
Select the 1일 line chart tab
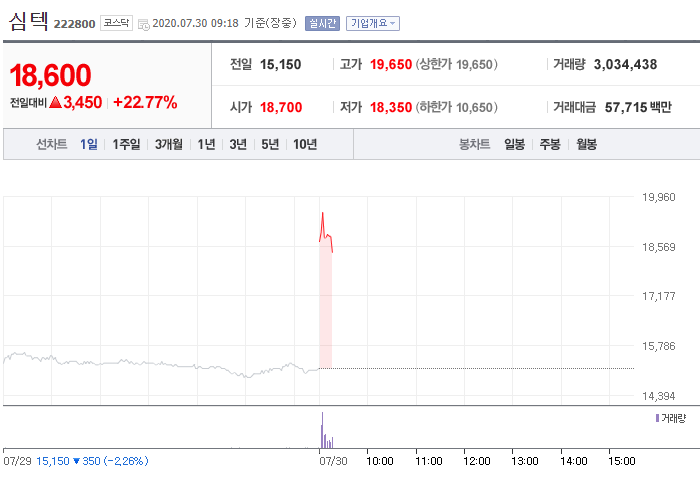pos(88,144)
